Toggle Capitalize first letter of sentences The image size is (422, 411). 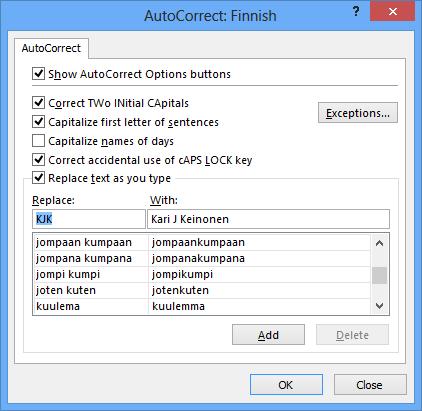39,122
